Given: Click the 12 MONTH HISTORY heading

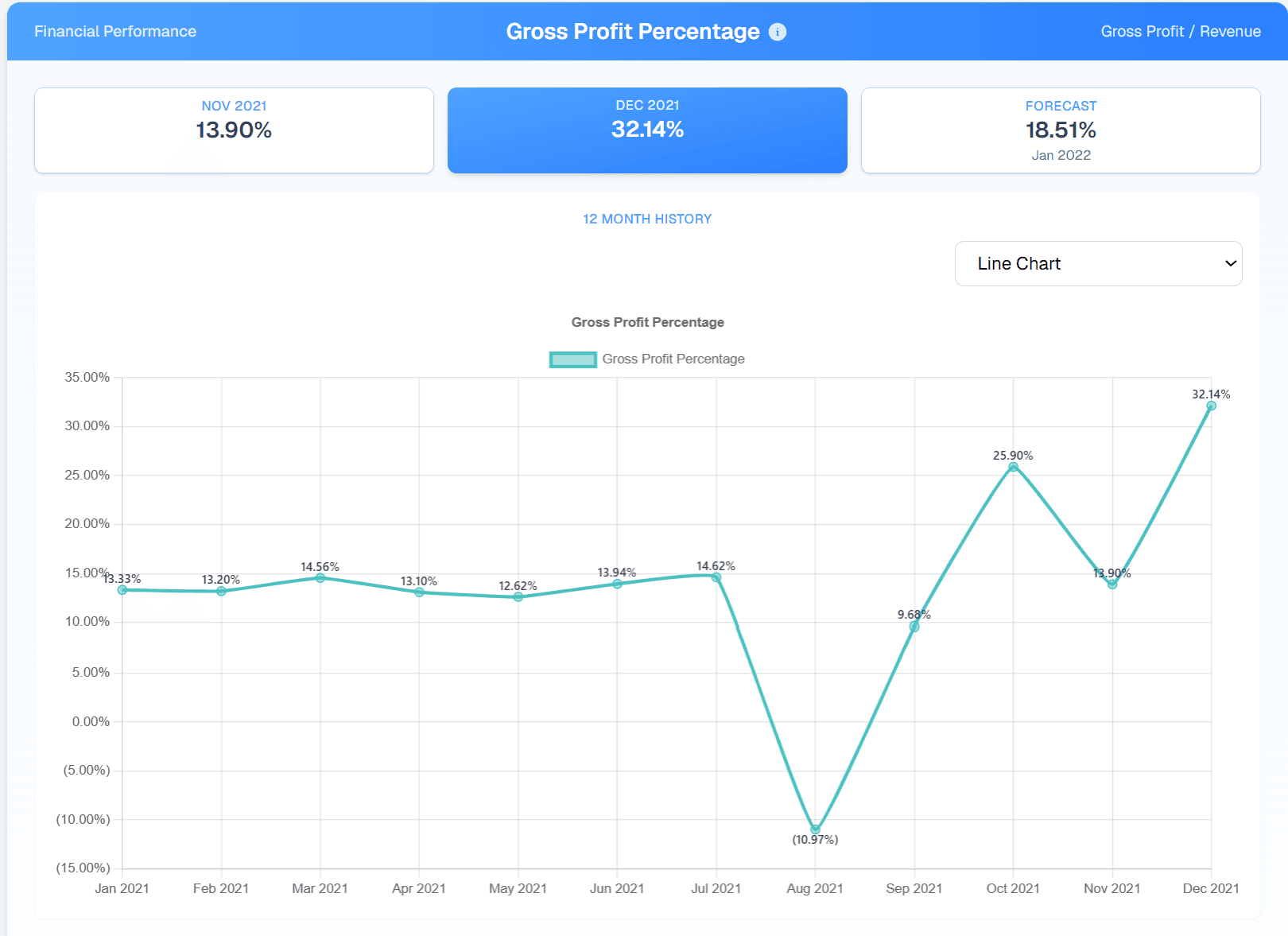Looking at the screenshot, I should [x=647, y=219].
